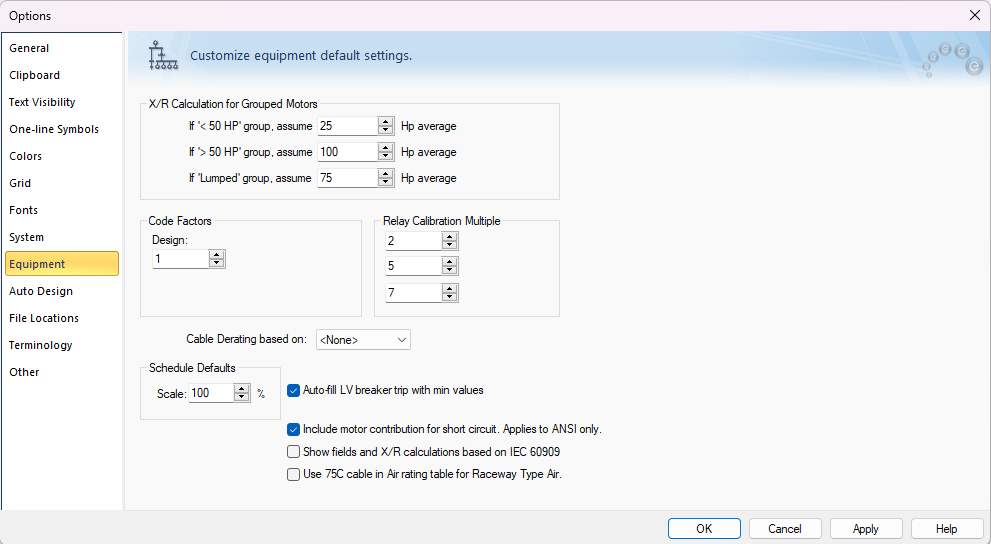Switch to the Auto Design category
Screen dimensions: 991x544
tap(41, 291)
